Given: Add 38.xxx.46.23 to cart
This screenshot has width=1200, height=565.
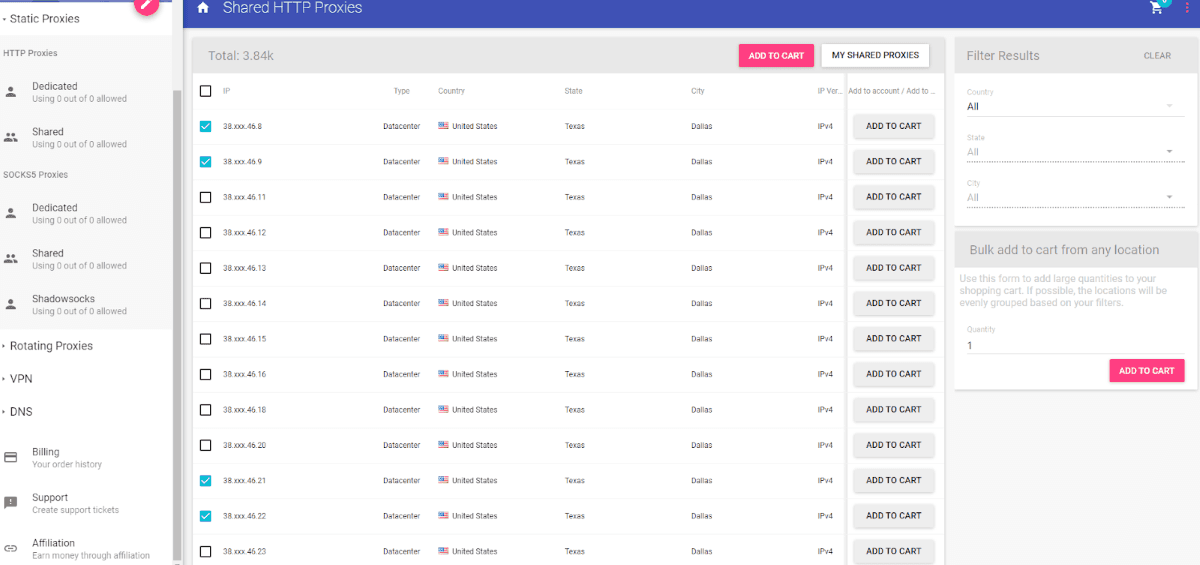Looking at the screenshot, I should (893, 551).
